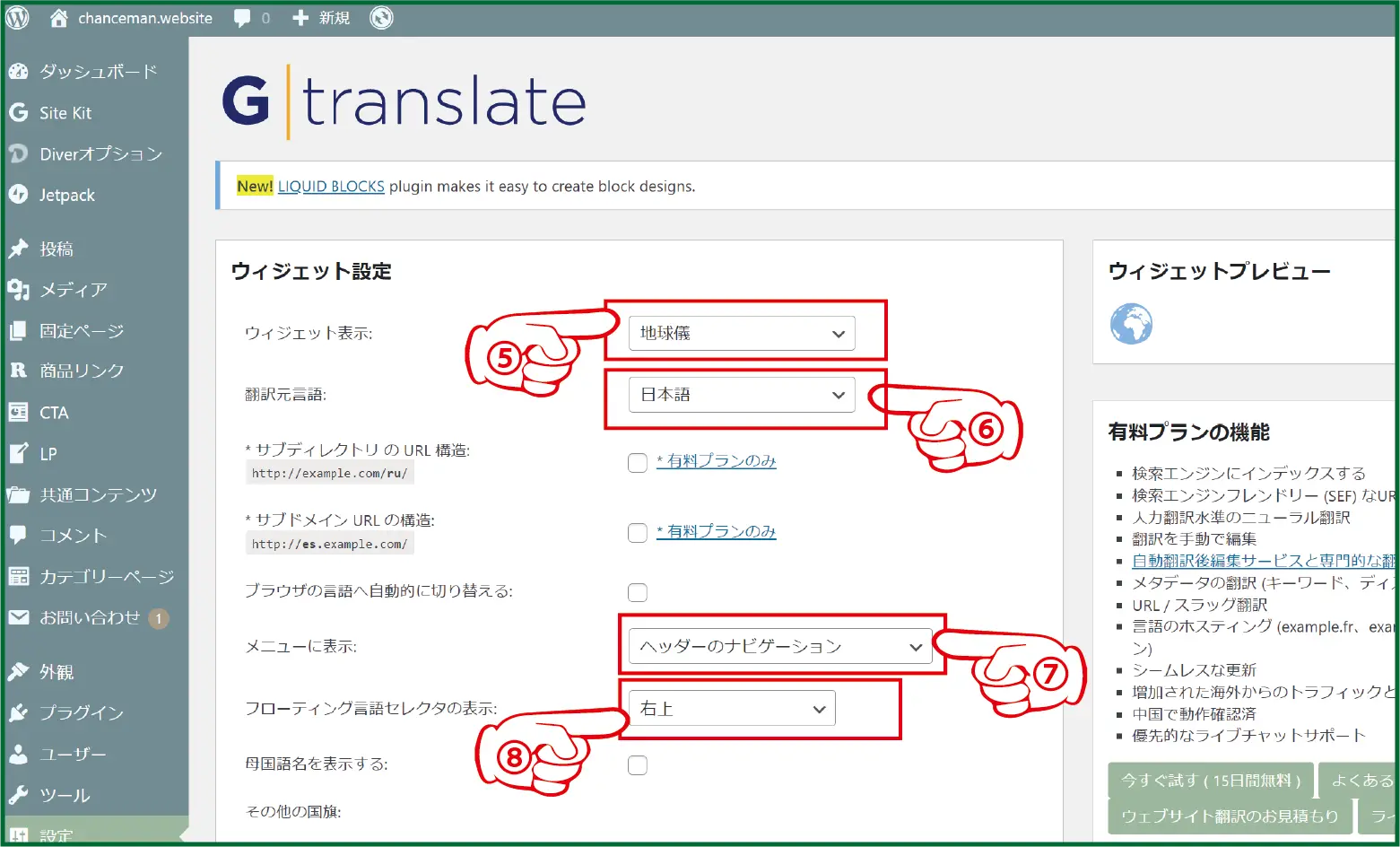
Task: Enable the サブディレクトリ URL structure checkbox
Action: 638,463
